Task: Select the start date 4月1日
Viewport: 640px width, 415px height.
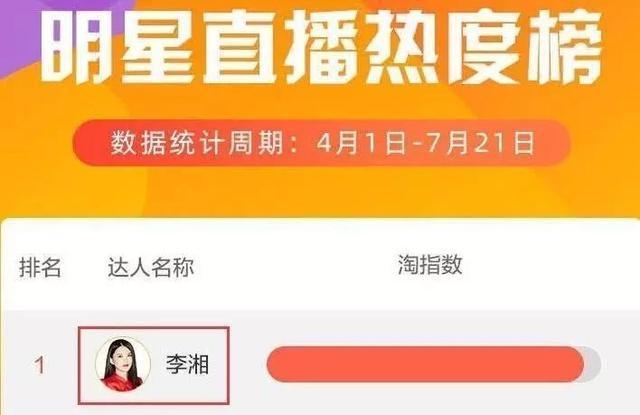Action: (x=362, y=143)
